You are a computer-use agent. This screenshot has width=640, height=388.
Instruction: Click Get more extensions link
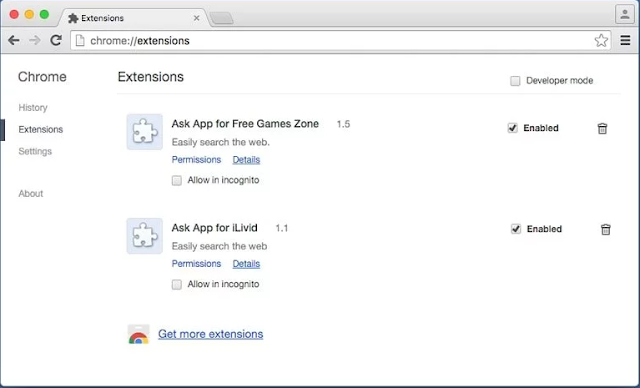coord(211,334)
